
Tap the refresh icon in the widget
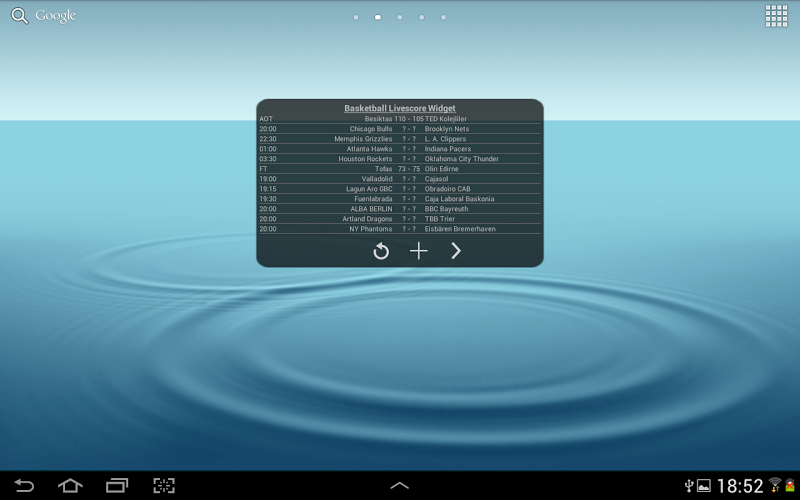click(x=381, y=251)
